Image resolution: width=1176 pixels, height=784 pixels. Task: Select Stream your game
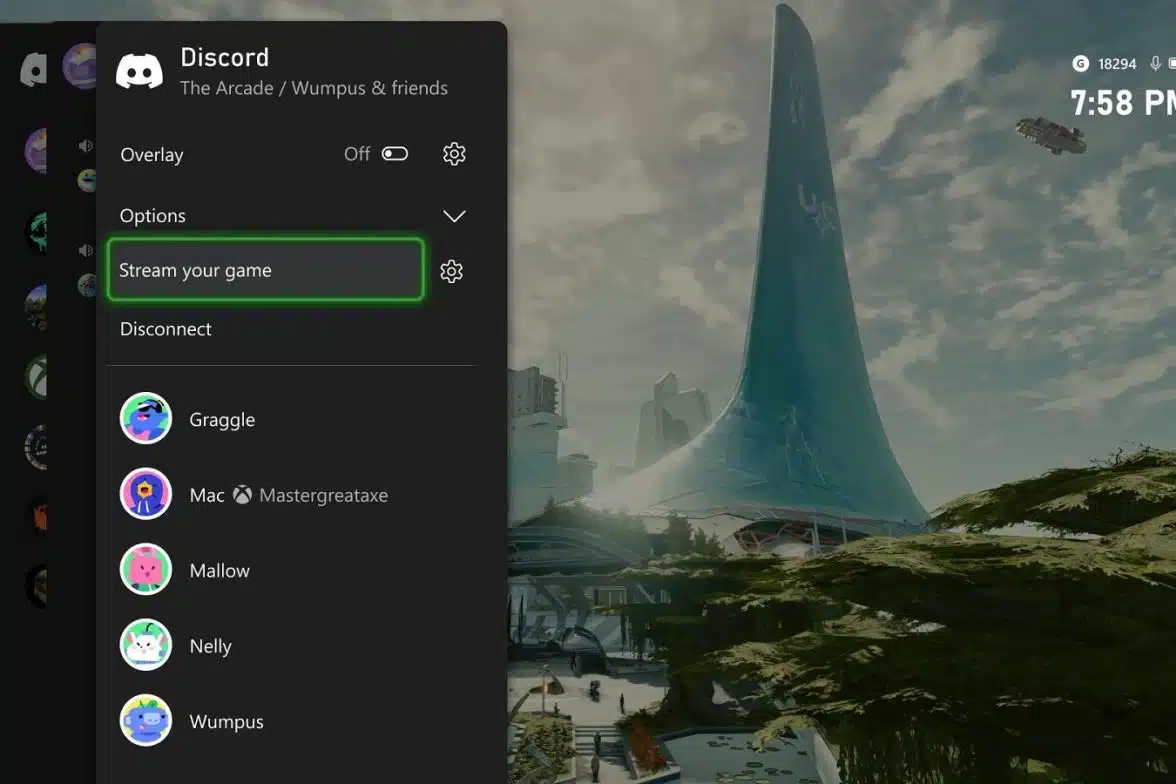click(x=266, y=270)
